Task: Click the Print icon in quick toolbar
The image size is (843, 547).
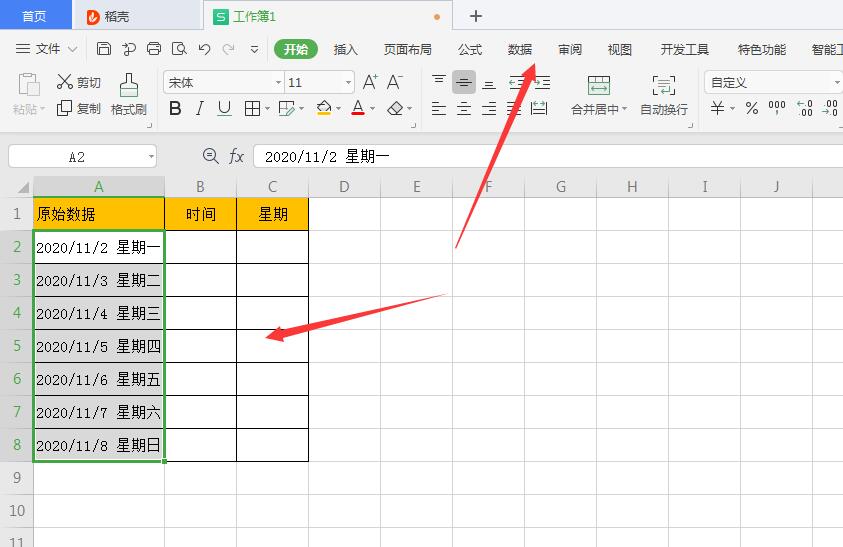Action: (x=154, y=49)
